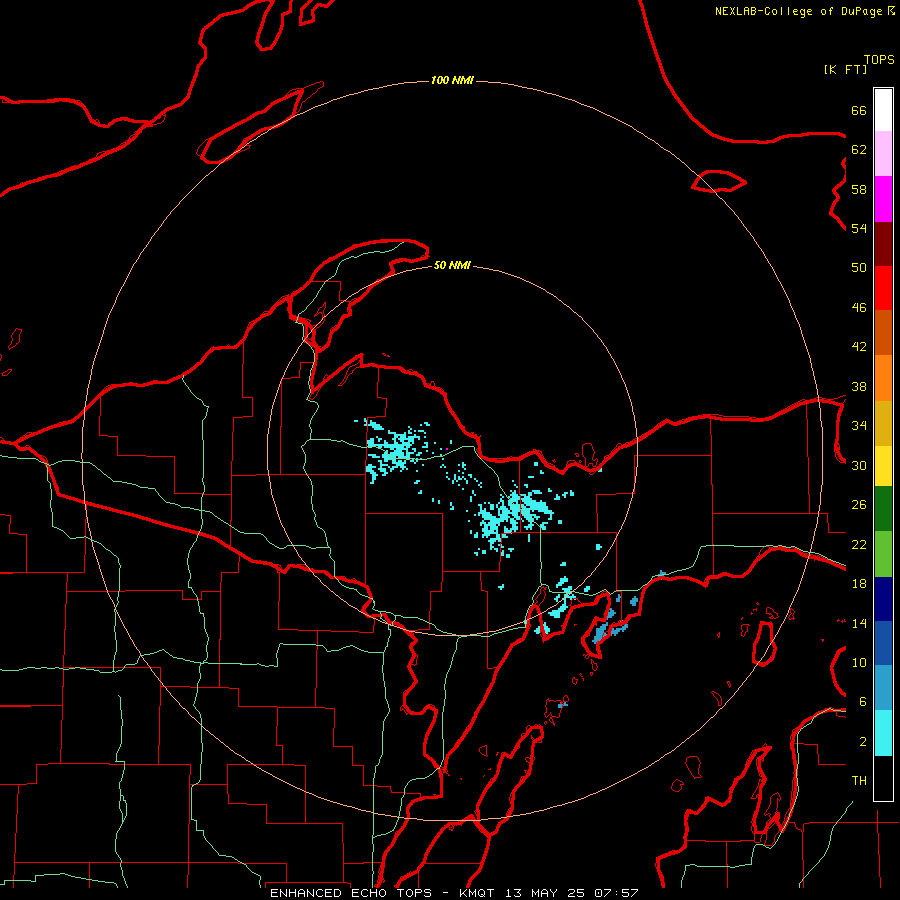
Task: Click the single magenta echo pixel
Action: tap(447, 448)
